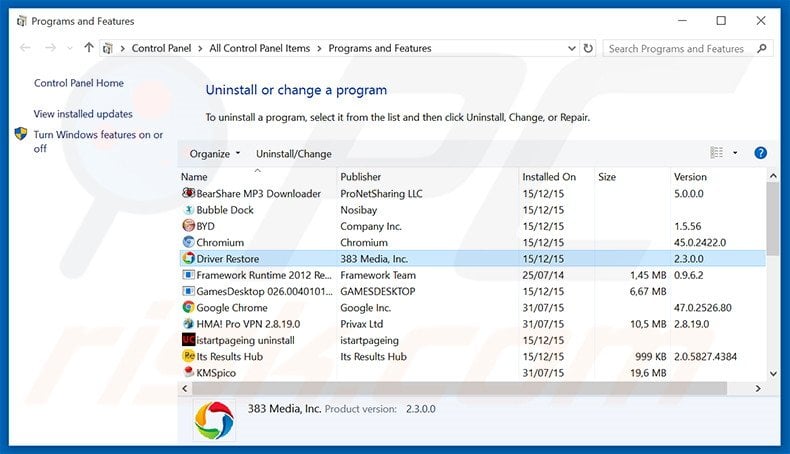Click the Forward navigation arrow
This screenshot has height=454, width=790.
pyautogui.click(x=50, y=48)
